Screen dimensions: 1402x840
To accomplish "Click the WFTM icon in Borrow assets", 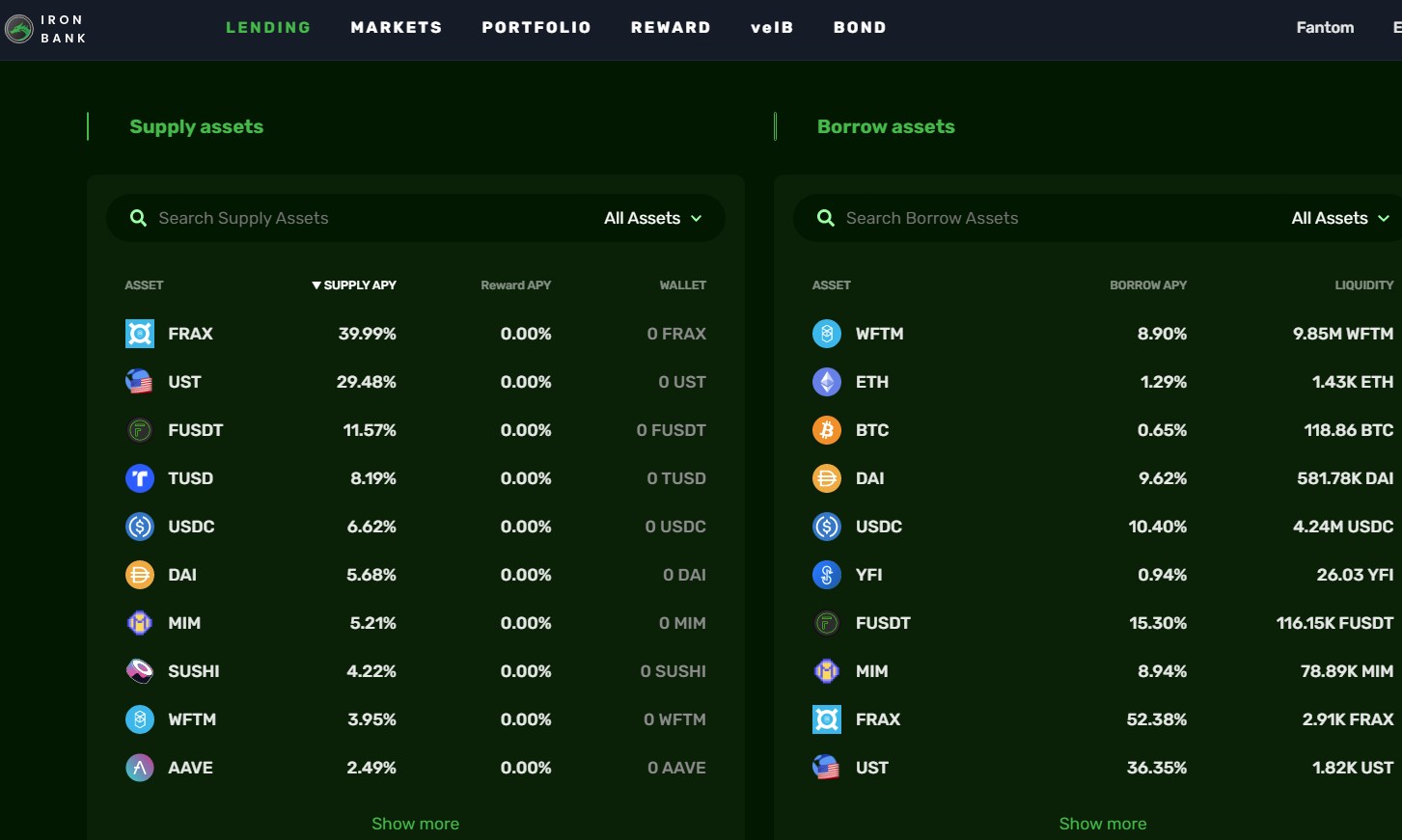I will coord(827,334).
